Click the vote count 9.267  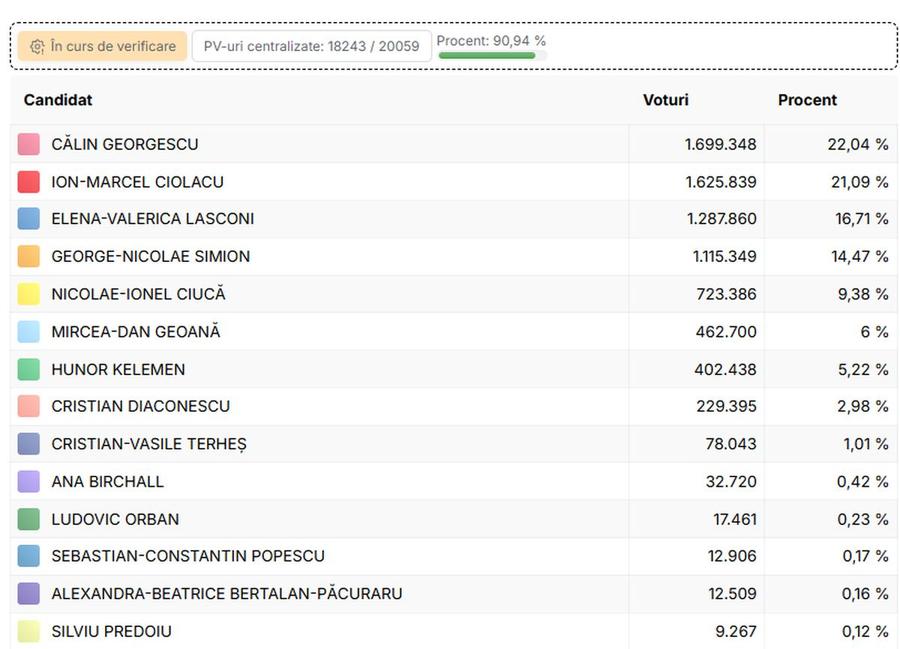(736, 631)
